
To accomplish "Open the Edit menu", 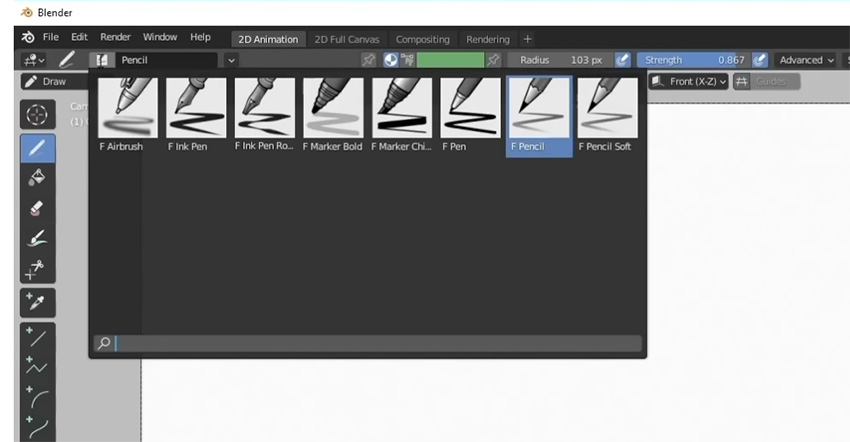I will coord(79,37).
